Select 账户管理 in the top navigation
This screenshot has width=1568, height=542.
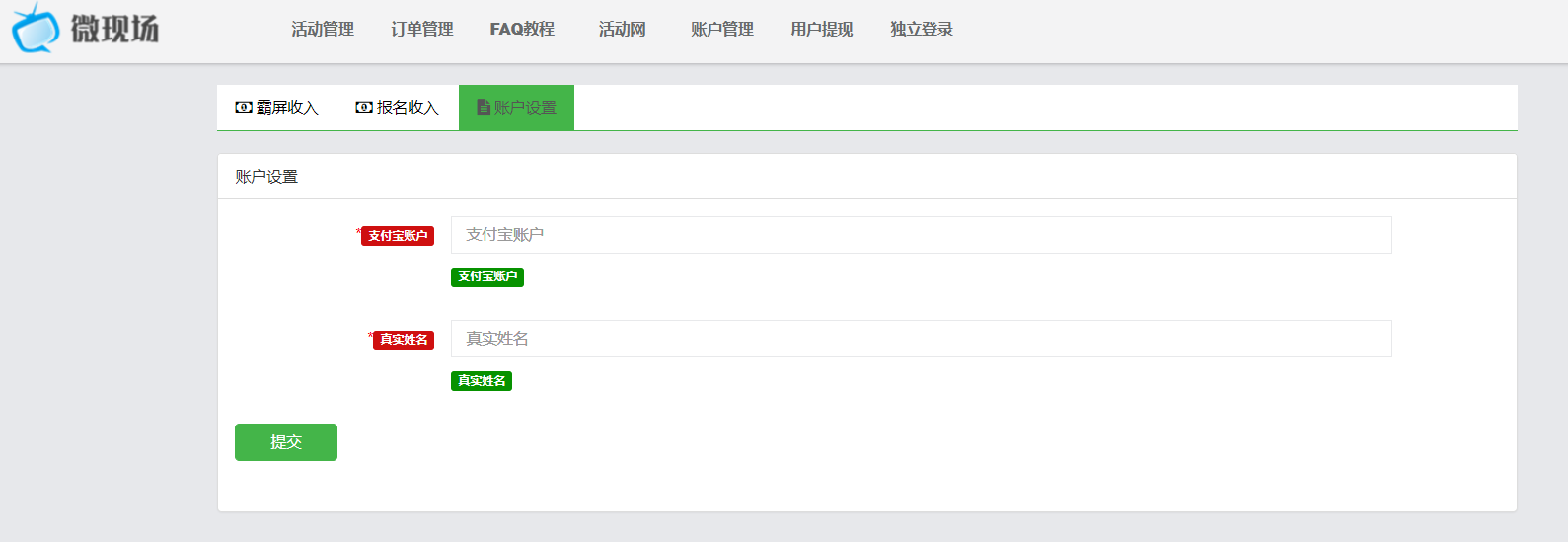click(722, 30)
